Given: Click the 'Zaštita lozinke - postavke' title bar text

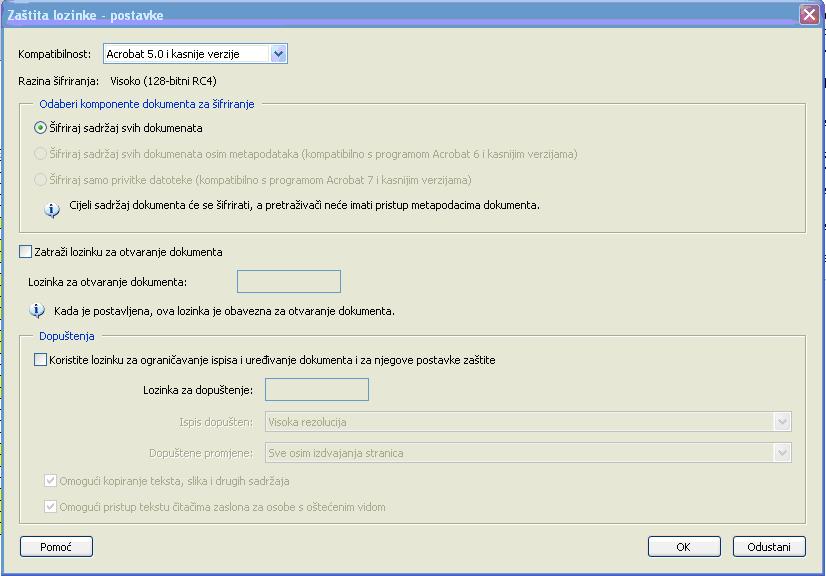Looking at the screenshot, I should tap(85, 15).
